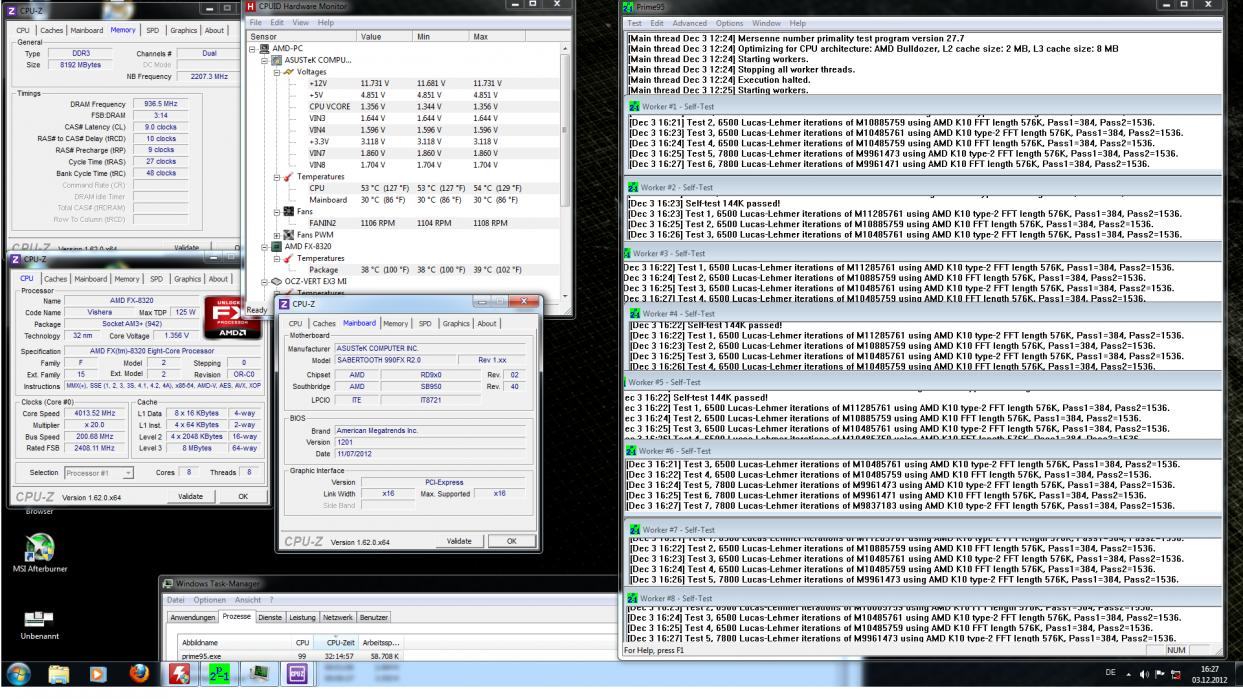1243x699 pixels.
Task: Open Caches tab in CPU-Z processor window
Action: (55, 278)
